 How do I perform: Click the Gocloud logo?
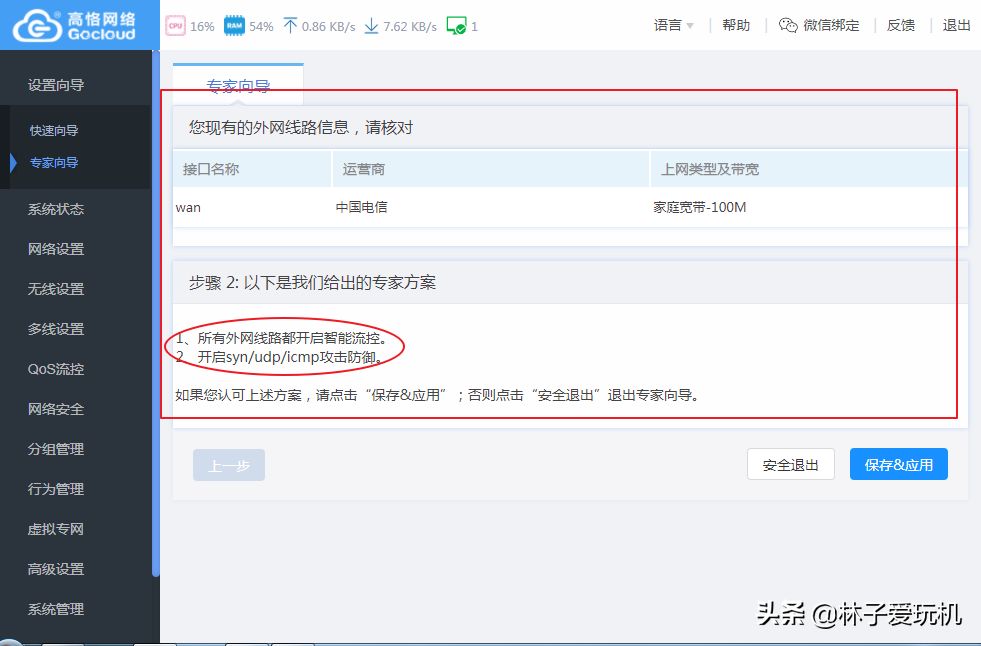(74, 25)
